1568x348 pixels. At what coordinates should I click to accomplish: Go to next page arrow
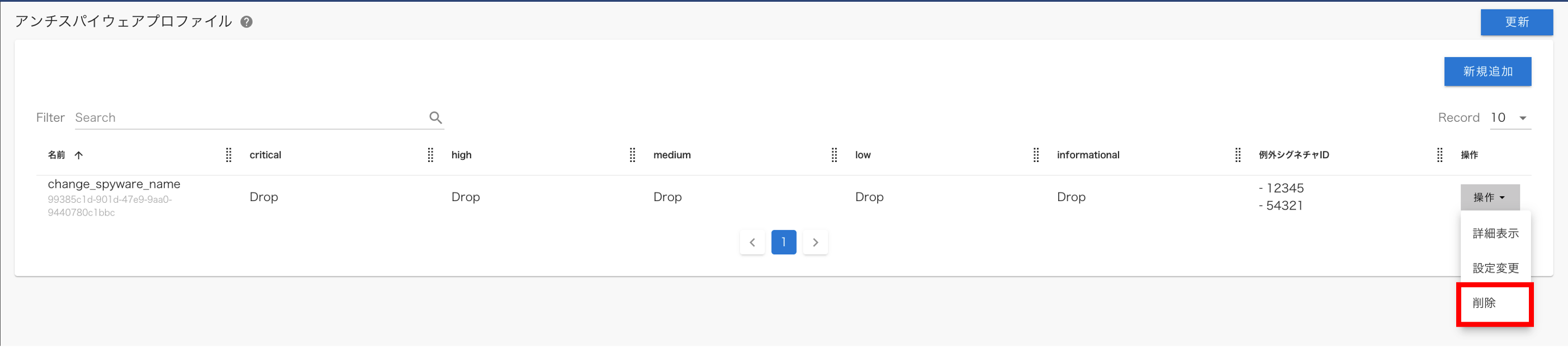point(815,242)
